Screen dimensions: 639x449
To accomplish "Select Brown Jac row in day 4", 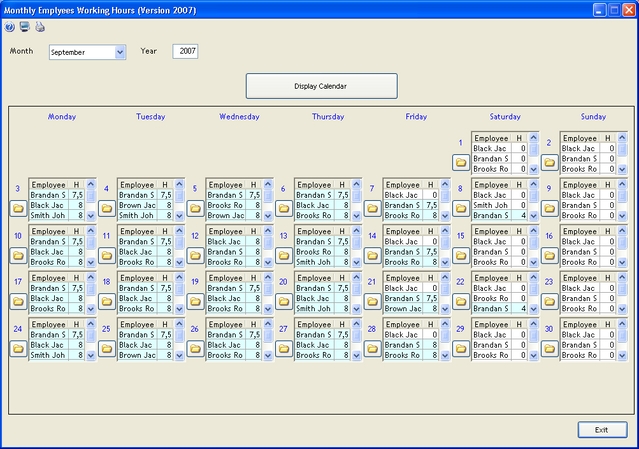I will pos(145,205).
